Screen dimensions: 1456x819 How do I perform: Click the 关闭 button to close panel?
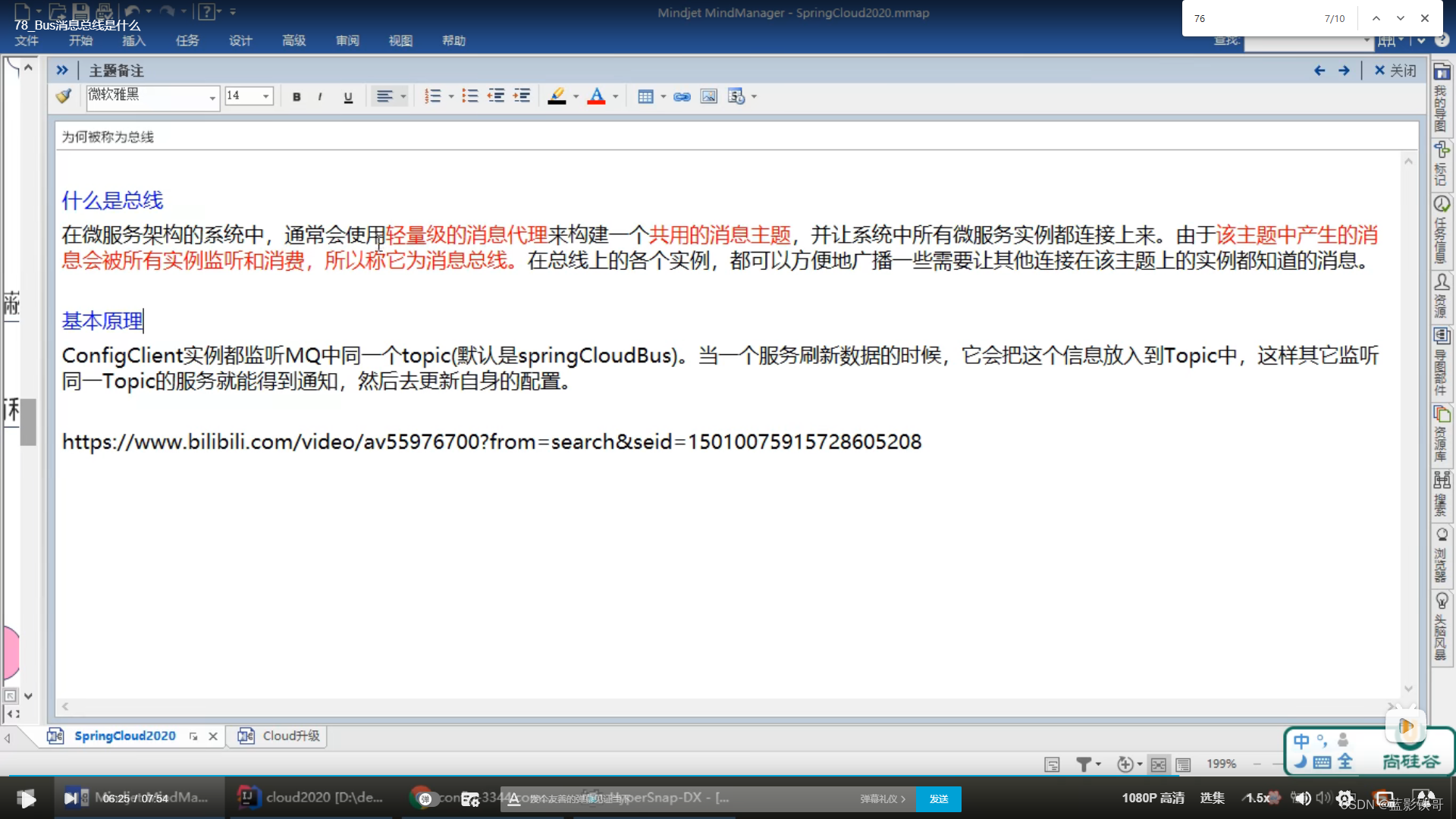click(x=1396, y=70)
